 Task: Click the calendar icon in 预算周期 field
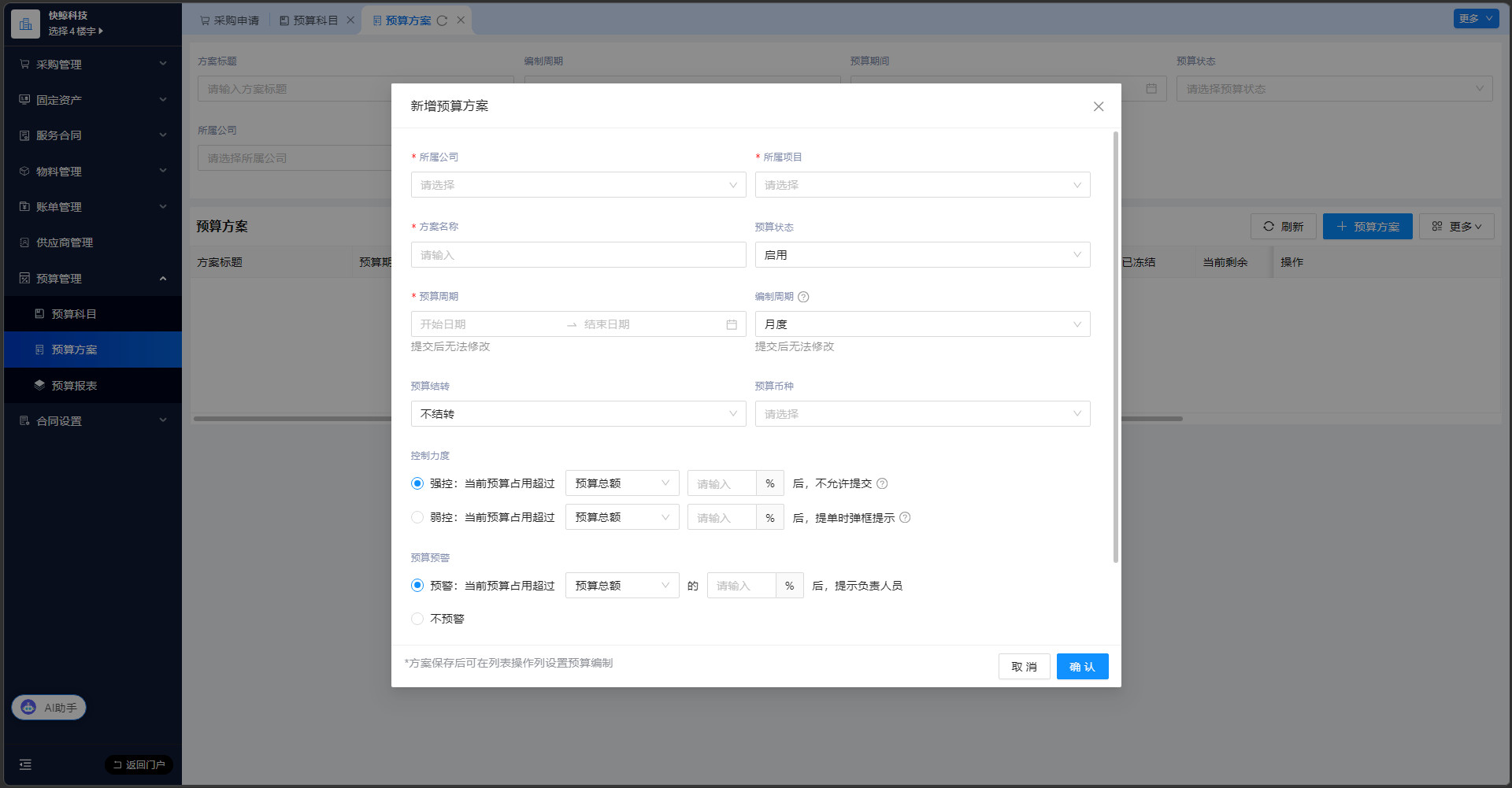point(732,324)
